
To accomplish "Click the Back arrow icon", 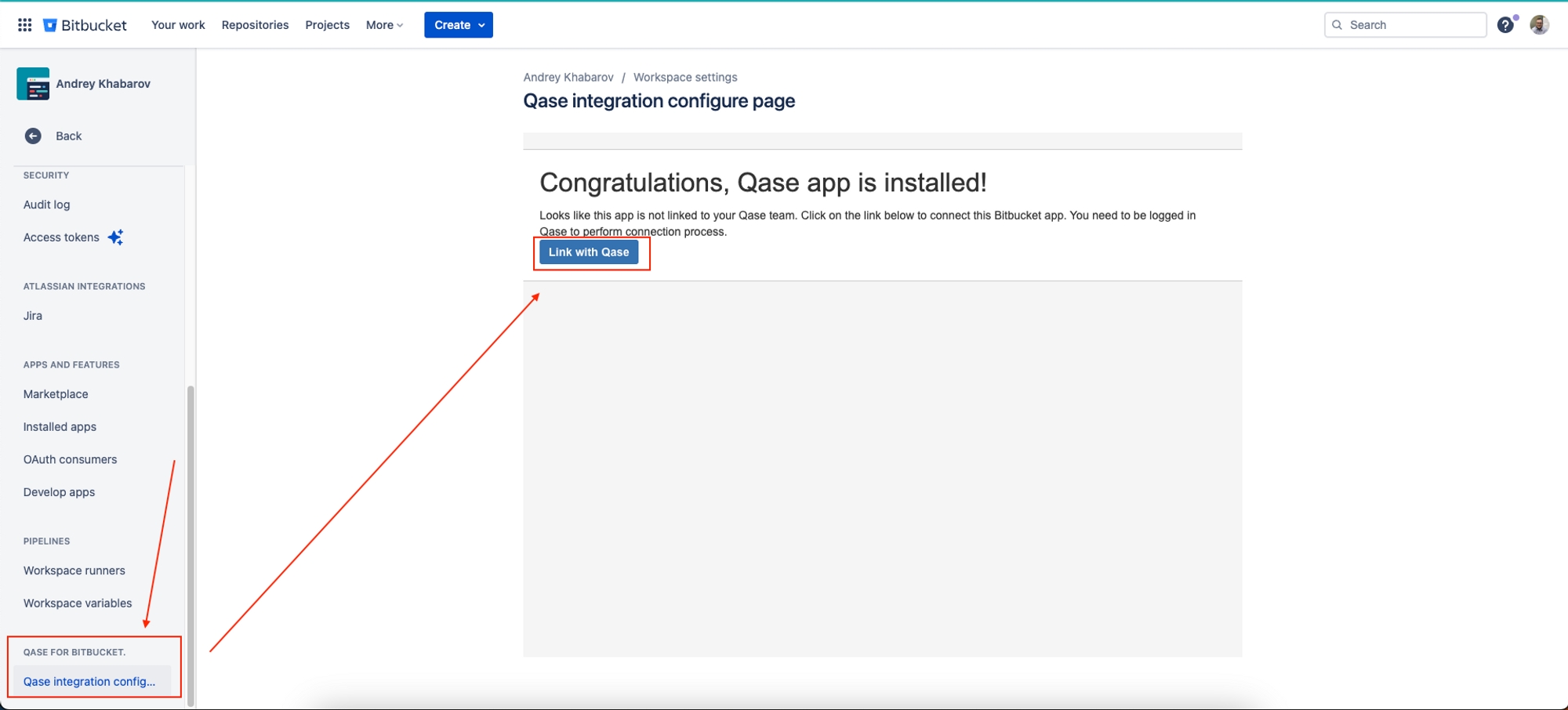I will click(x=33, y=136).
